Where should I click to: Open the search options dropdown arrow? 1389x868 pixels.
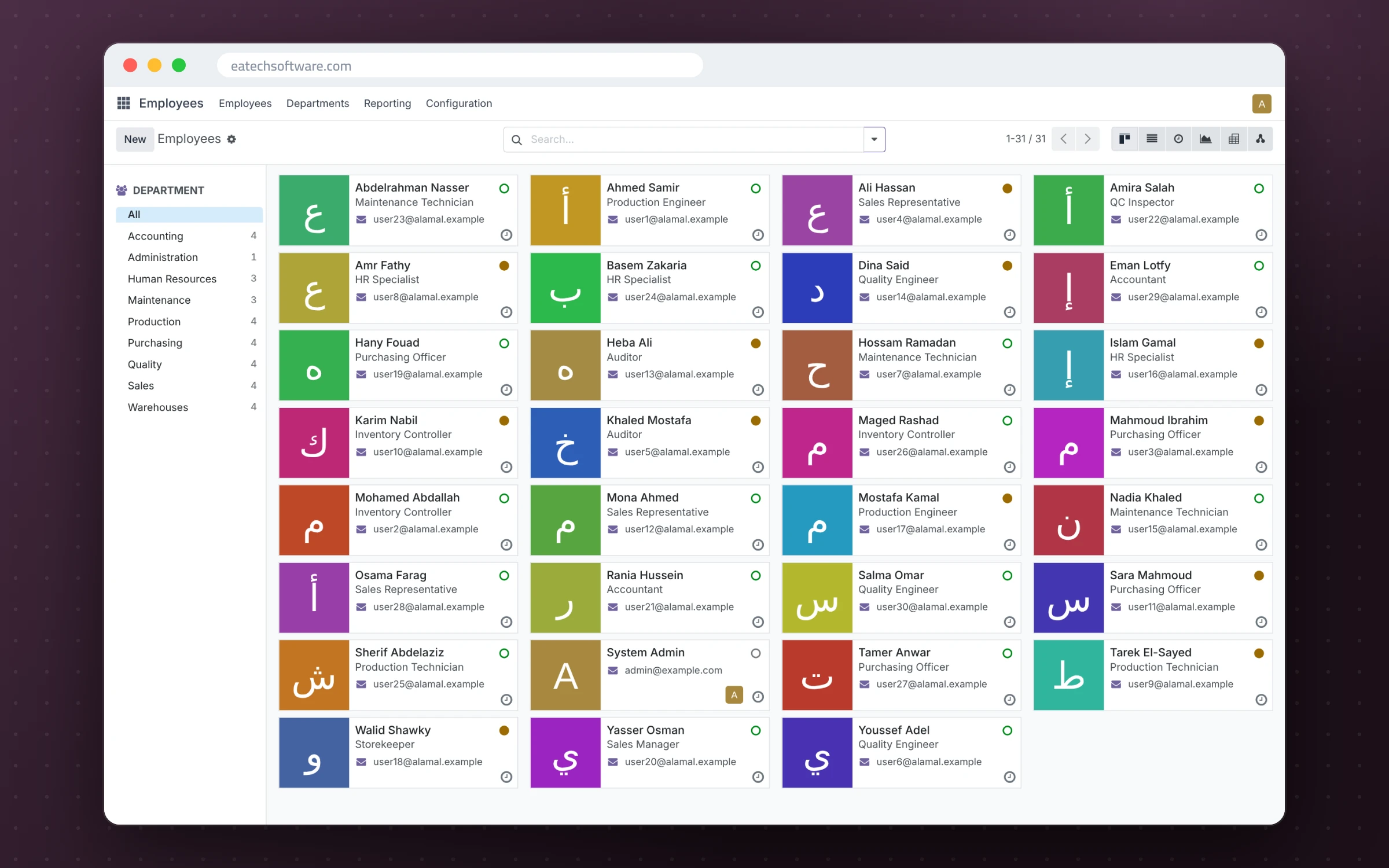874,139
